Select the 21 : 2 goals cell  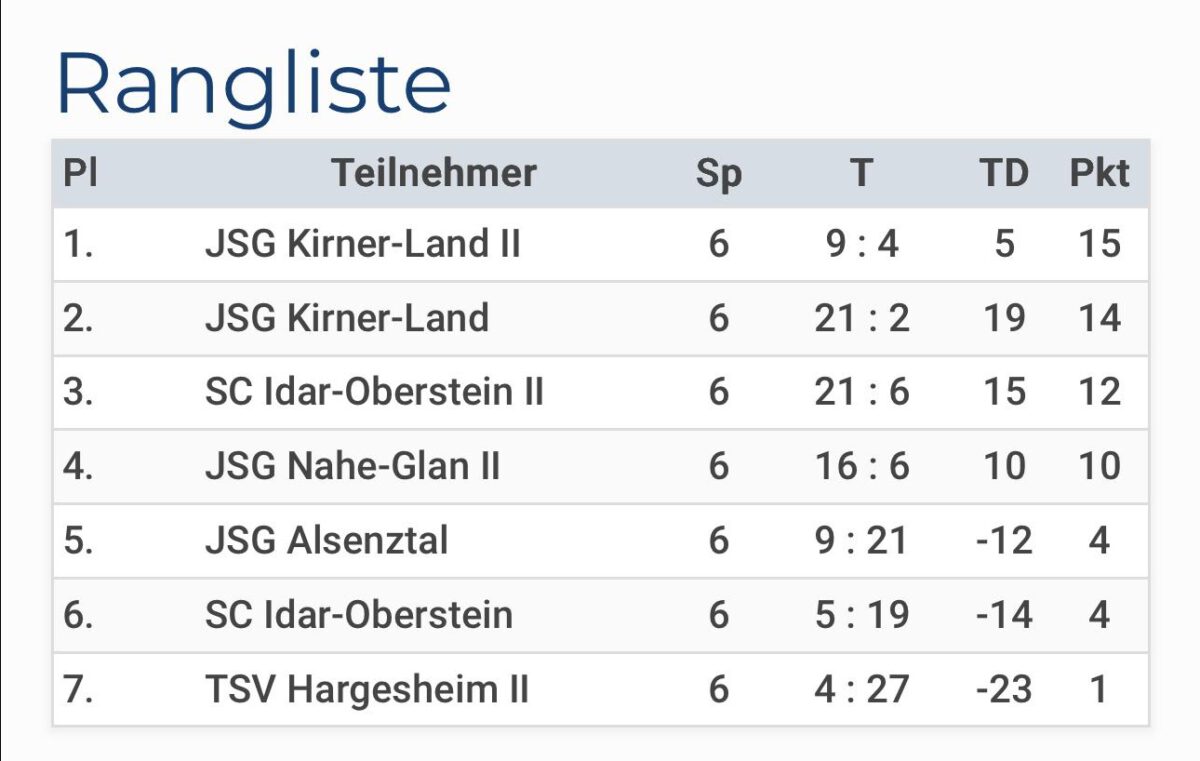(861, 318)
